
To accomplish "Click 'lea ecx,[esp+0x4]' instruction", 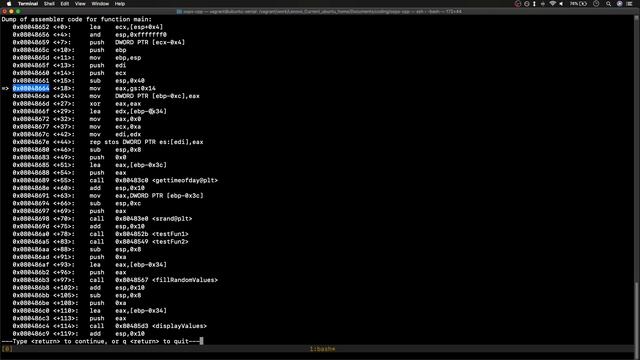I will coord(126,27).
